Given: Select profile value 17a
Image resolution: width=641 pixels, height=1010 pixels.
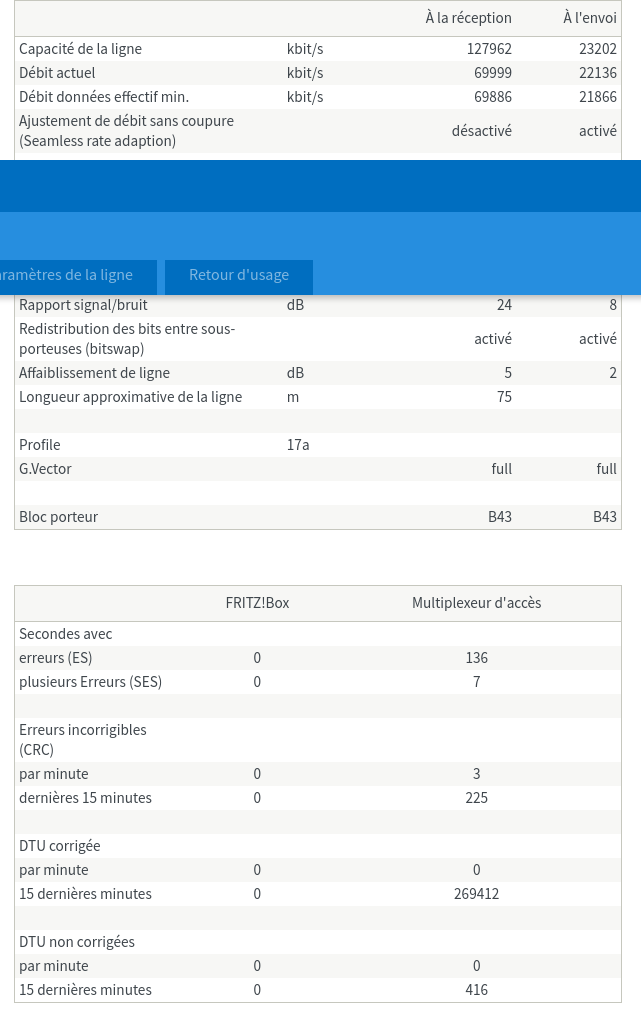Looking at the screenshot, I should point(298,445).
